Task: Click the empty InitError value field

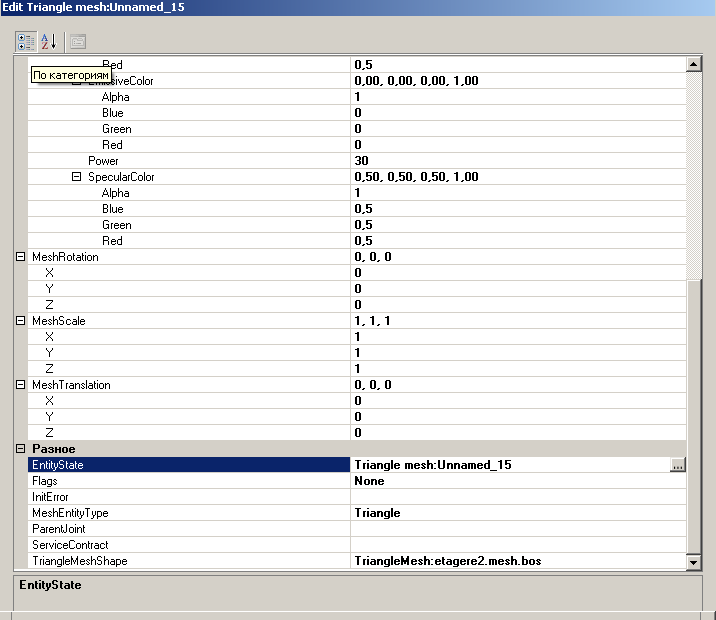Action: (518, 497)
